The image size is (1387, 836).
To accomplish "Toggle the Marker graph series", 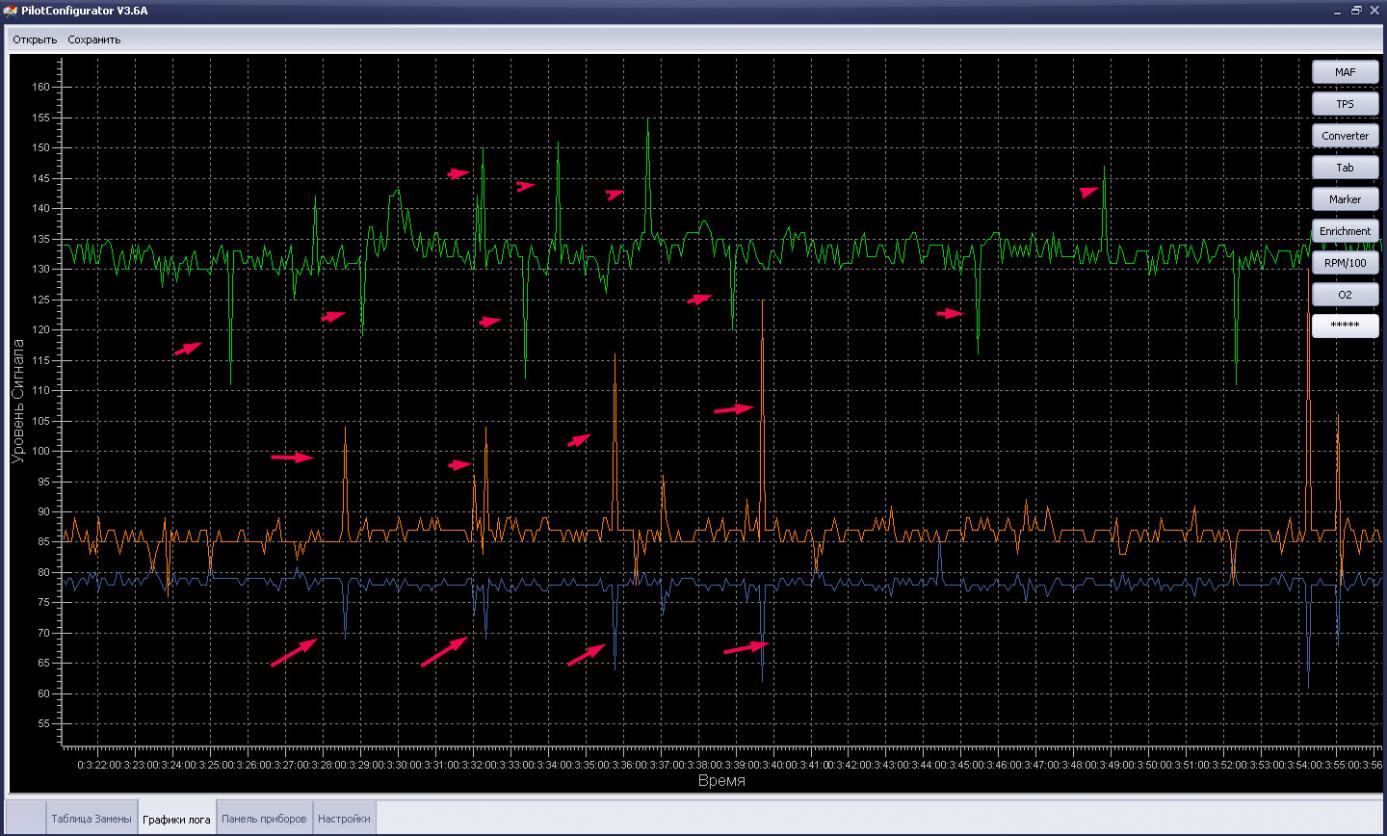I will pyautogui.click(x=1345, y=199).
